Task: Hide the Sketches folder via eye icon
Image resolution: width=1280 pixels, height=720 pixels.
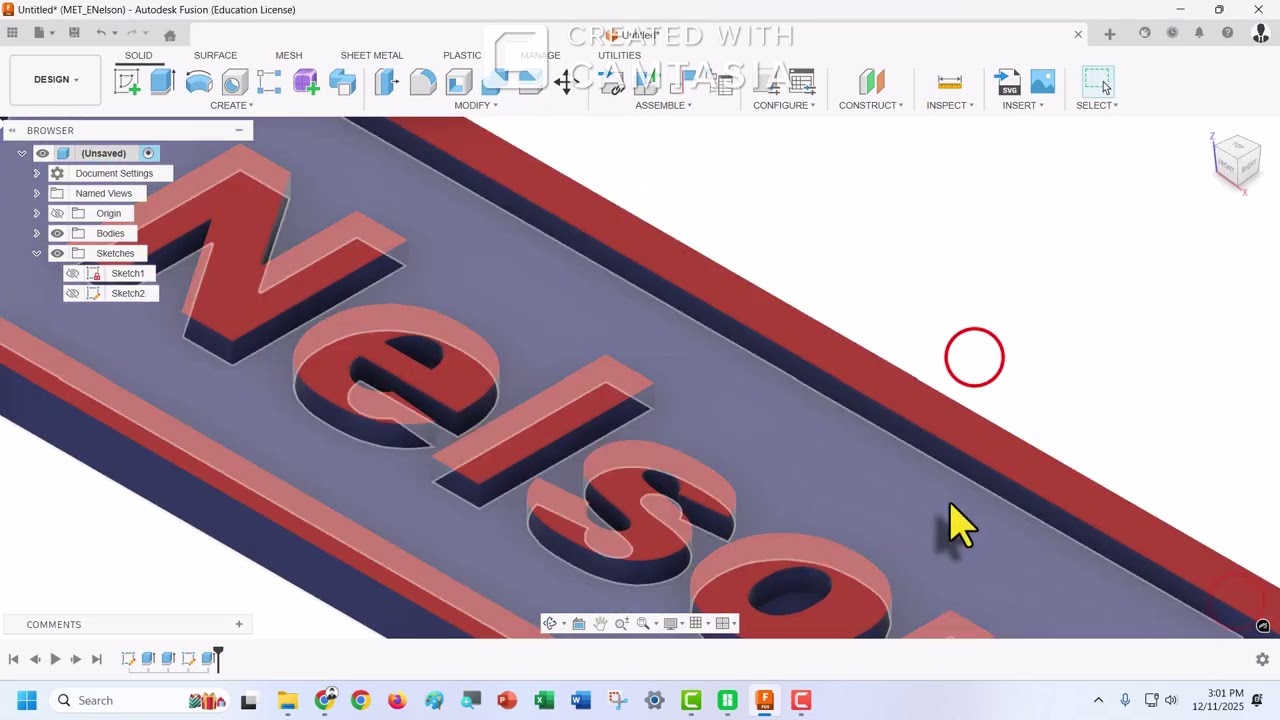Action: 57,253
